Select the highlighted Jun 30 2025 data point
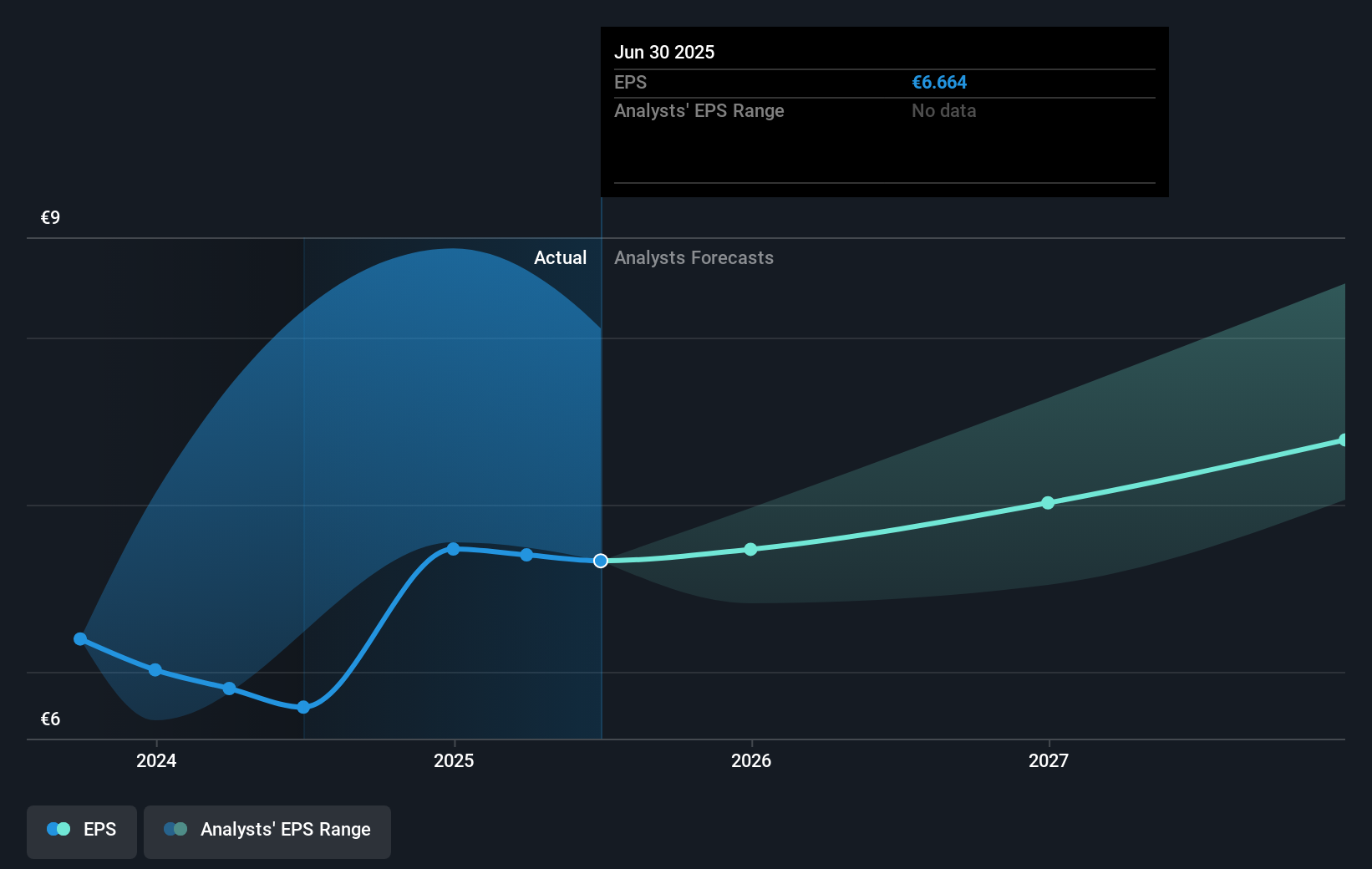 point(599,561)
